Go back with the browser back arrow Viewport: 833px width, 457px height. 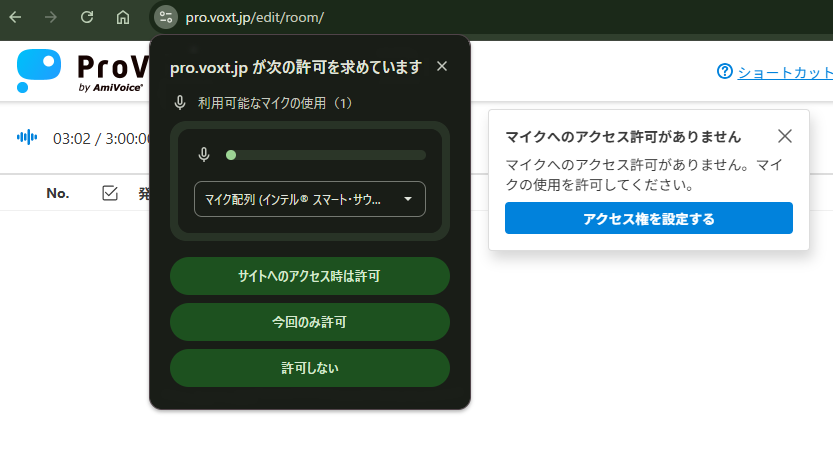tap(15, 18)
